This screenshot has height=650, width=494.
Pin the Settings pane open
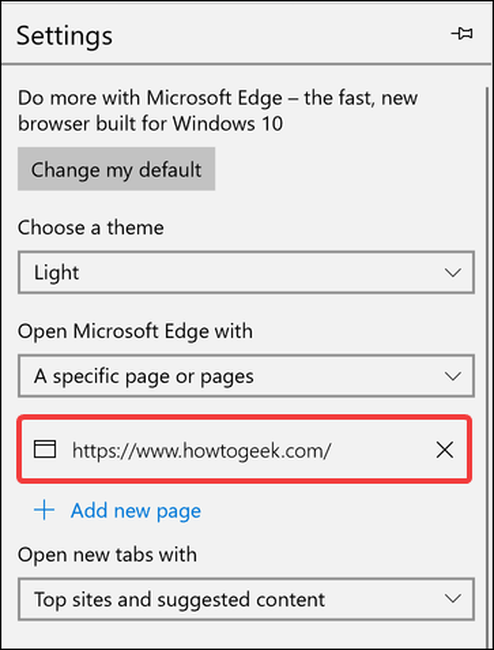462,34
